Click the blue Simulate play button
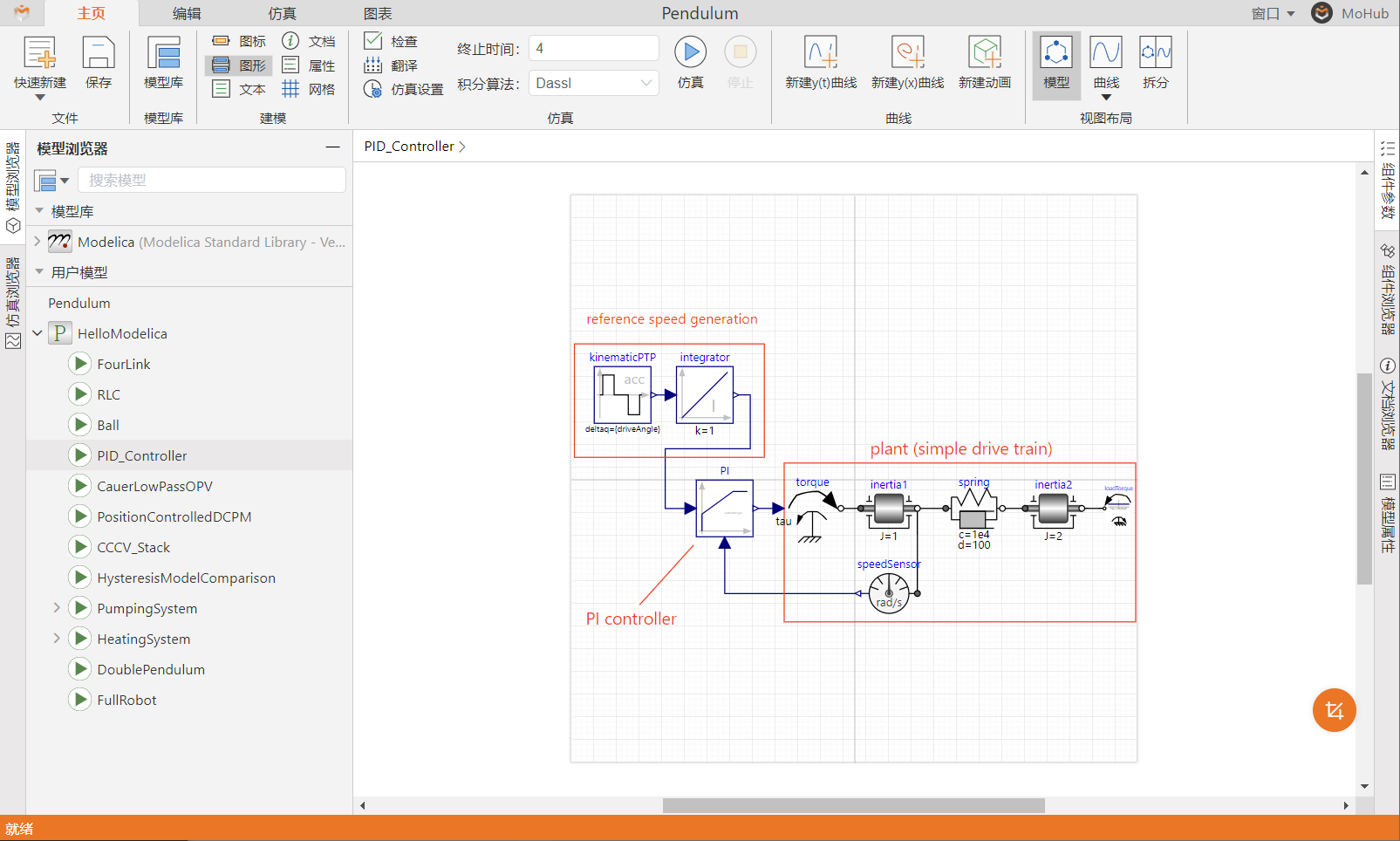Image resolution: width=1400 pixels, height=841 pixels. [x=690, y=52]
